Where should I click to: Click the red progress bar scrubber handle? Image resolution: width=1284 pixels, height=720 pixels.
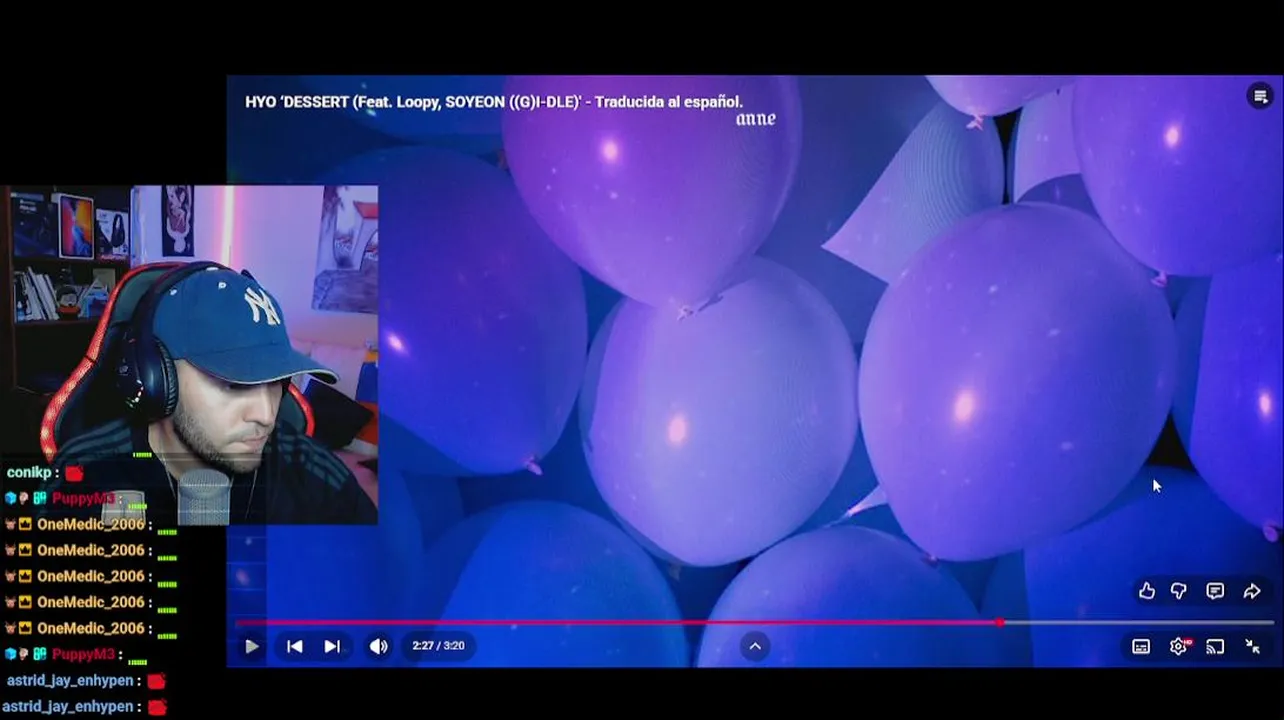coord(1000,622)
